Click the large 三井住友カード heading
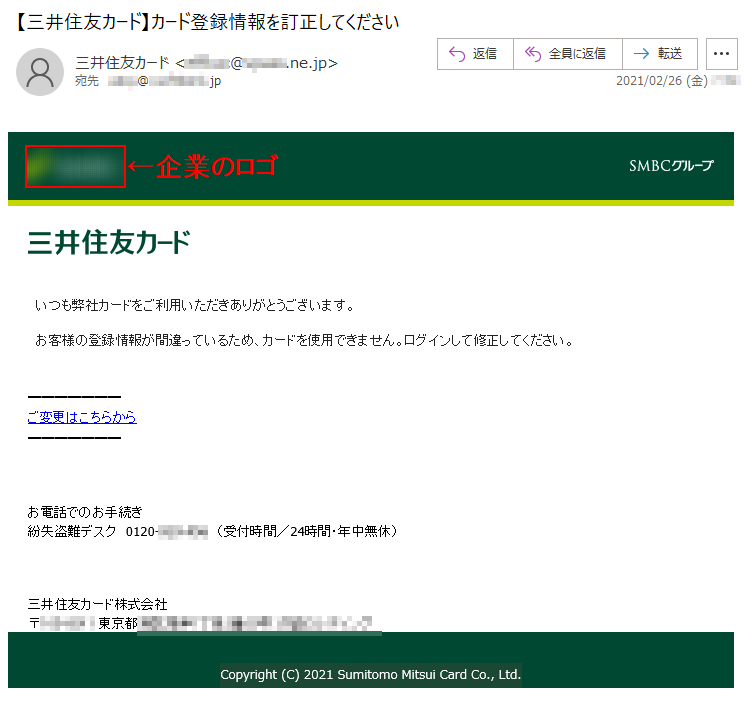Image resolution: width=754 pixels, height=701 pixels. 109,242
